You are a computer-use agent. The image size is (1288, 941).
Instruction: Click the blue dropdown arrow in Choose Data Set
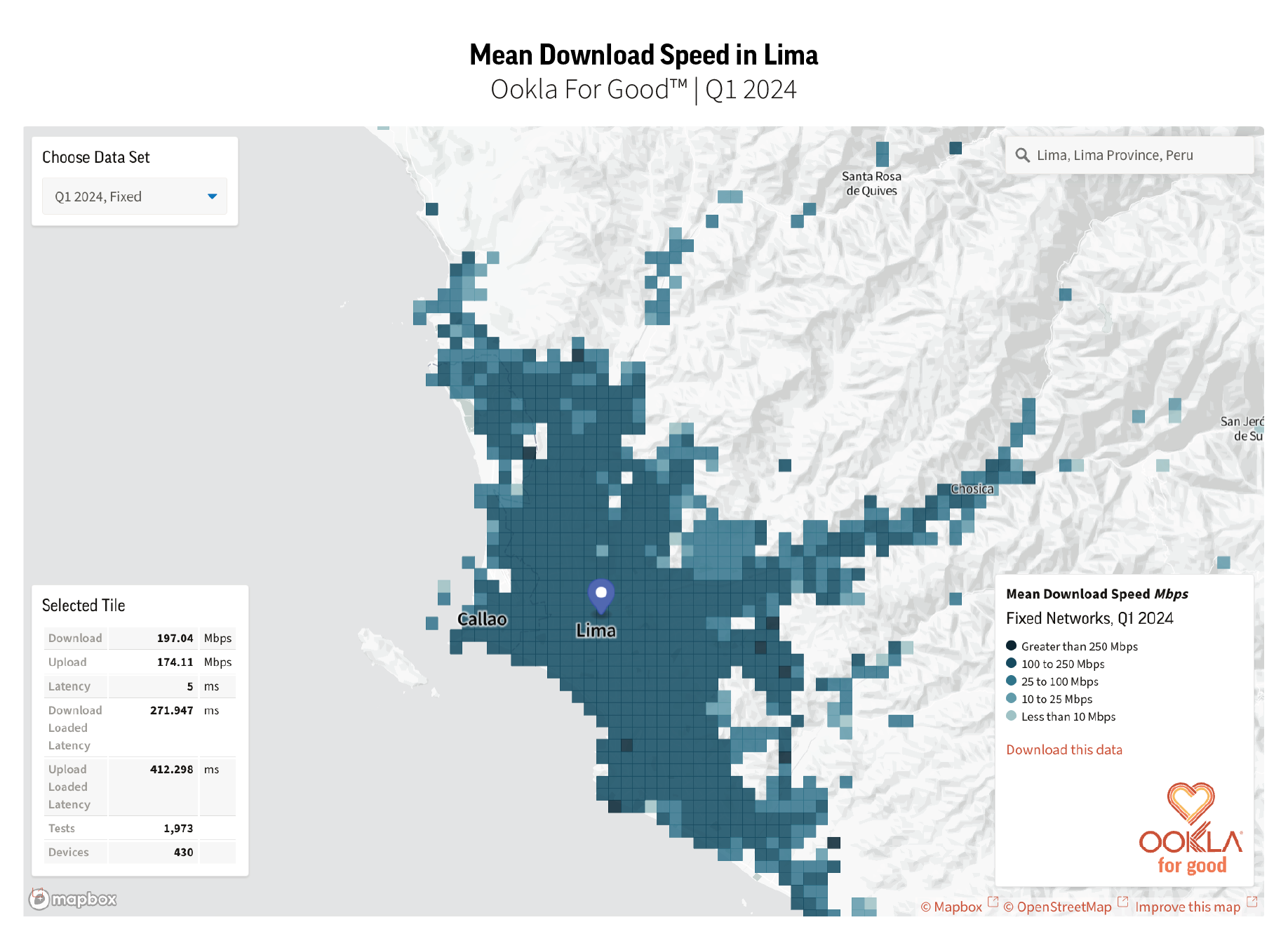coord(212,196)
